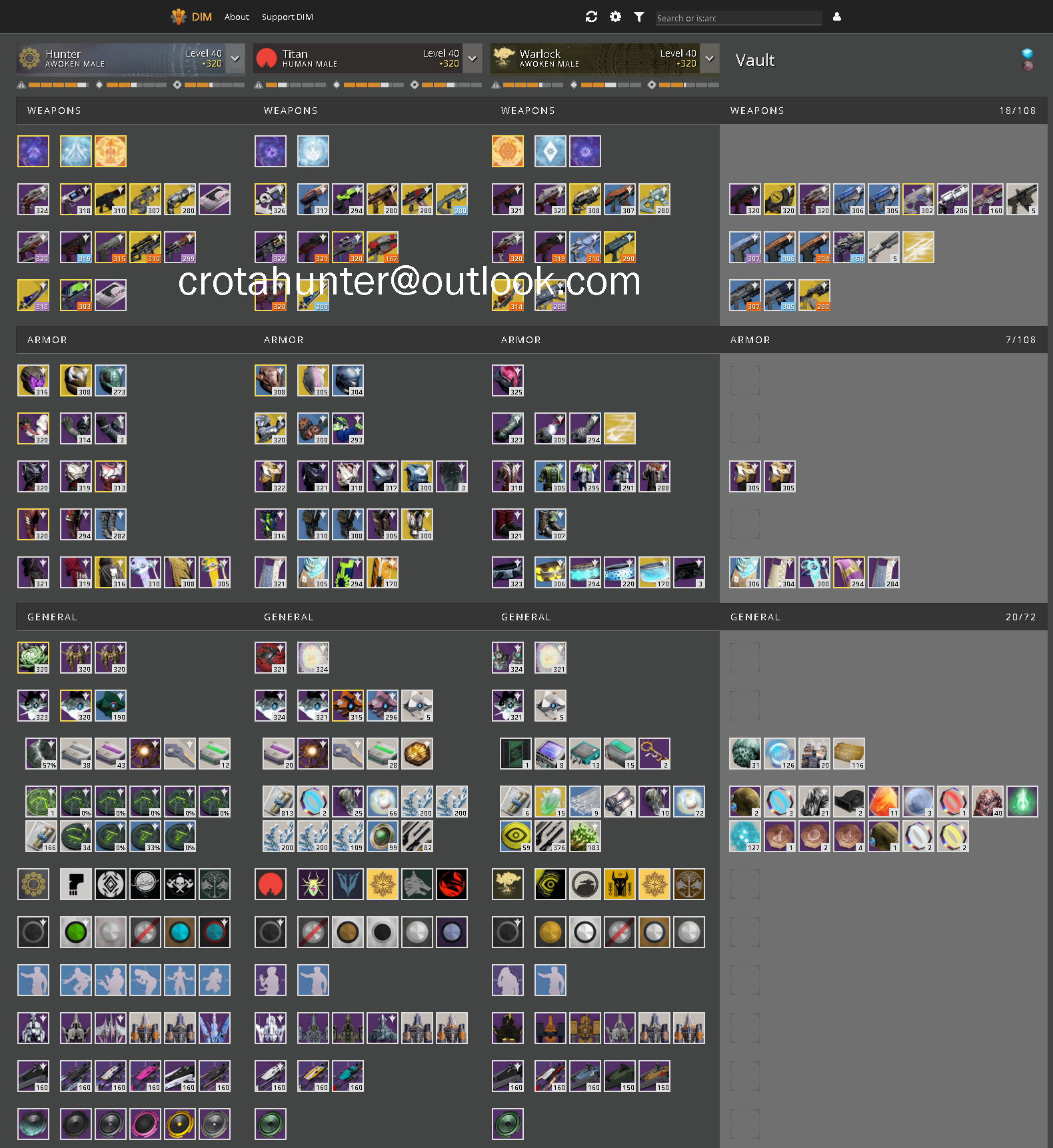This screenshot has width=1053, height=1148.
Task: Select Warlock's 290 special weapon
Action: click(x=620, y=247)
